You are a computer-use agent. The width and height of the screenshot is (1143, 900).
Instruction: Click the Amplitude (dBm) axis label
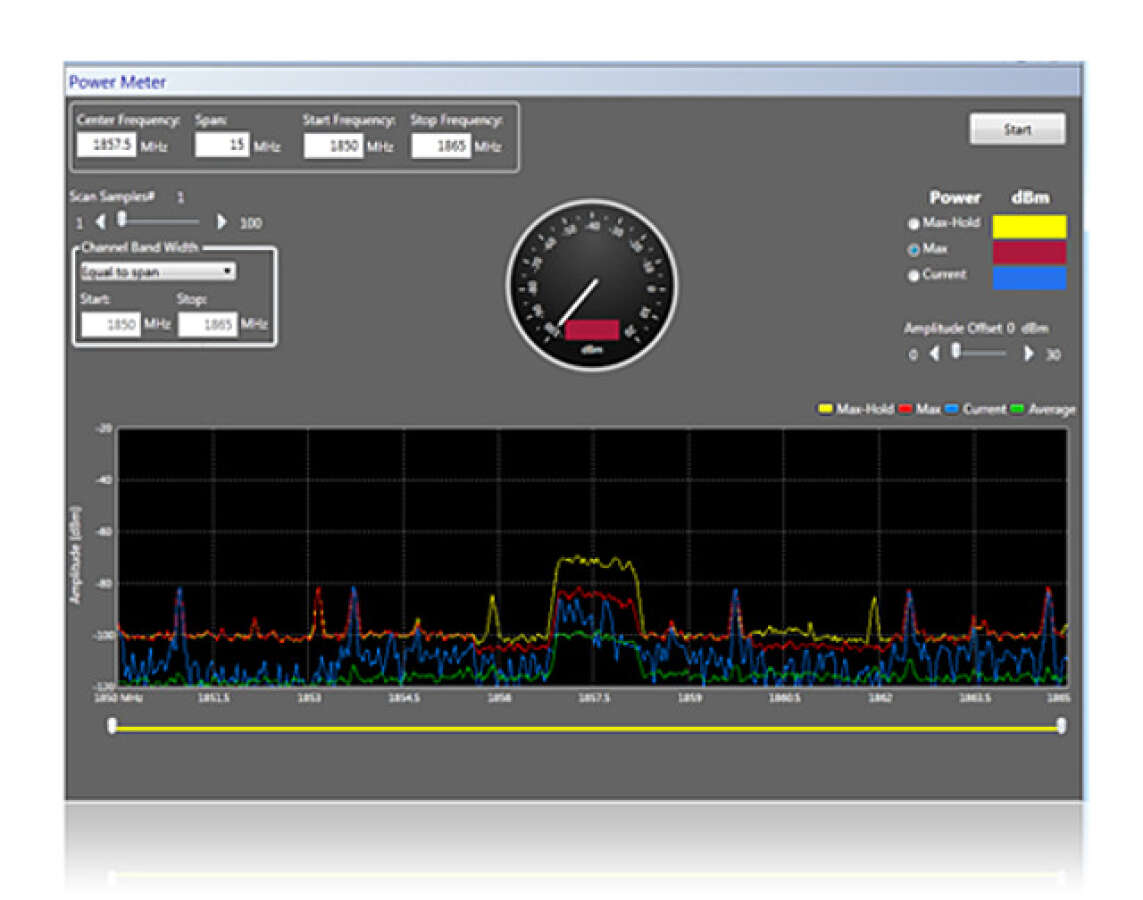pyautogui.click(x=75, y=555)
